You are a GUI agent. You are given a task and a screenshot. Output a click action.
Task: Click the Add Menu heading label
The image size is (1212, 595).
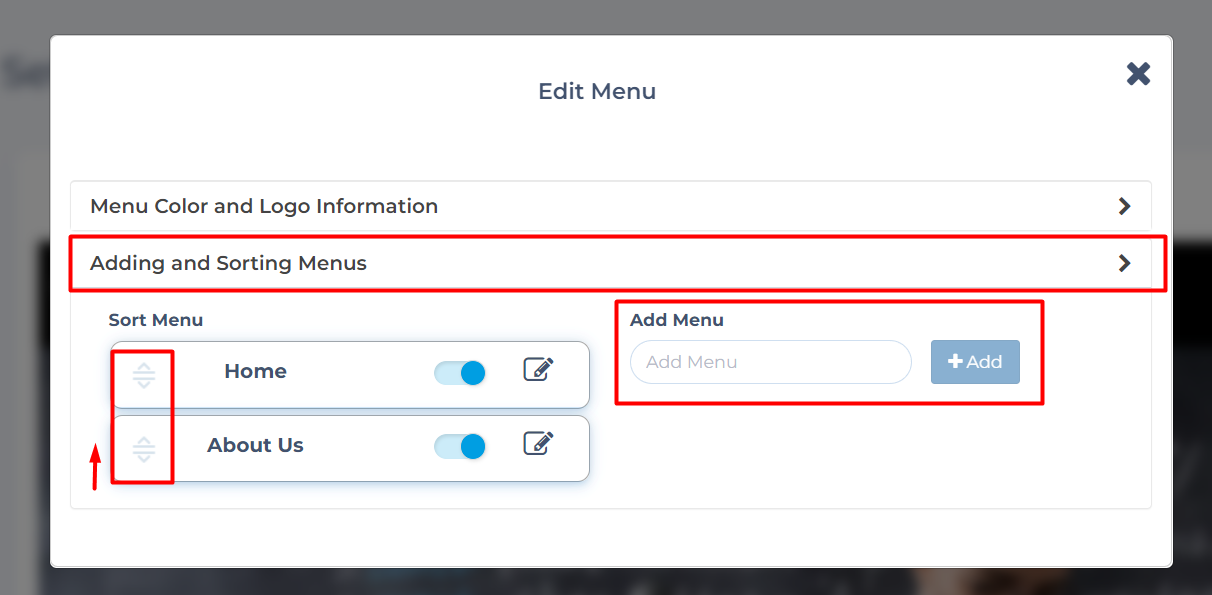point(677,320)
